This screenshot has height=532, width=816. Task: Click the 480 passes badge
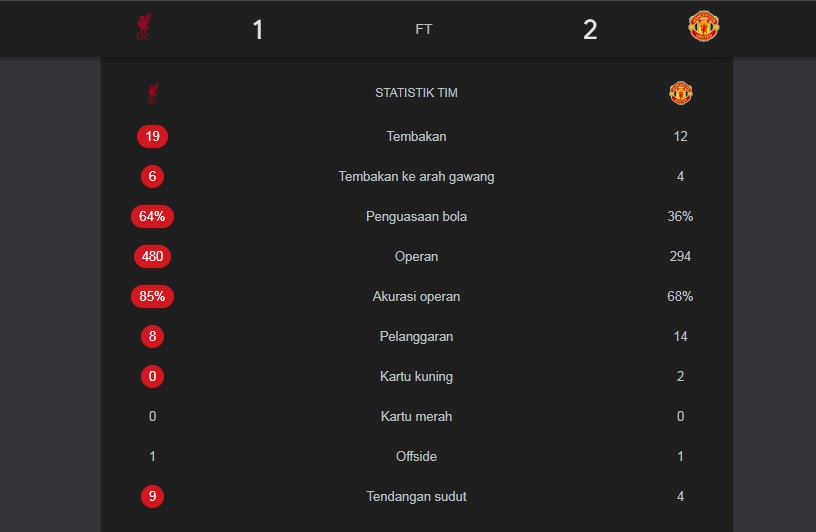(x=153, y=256)
